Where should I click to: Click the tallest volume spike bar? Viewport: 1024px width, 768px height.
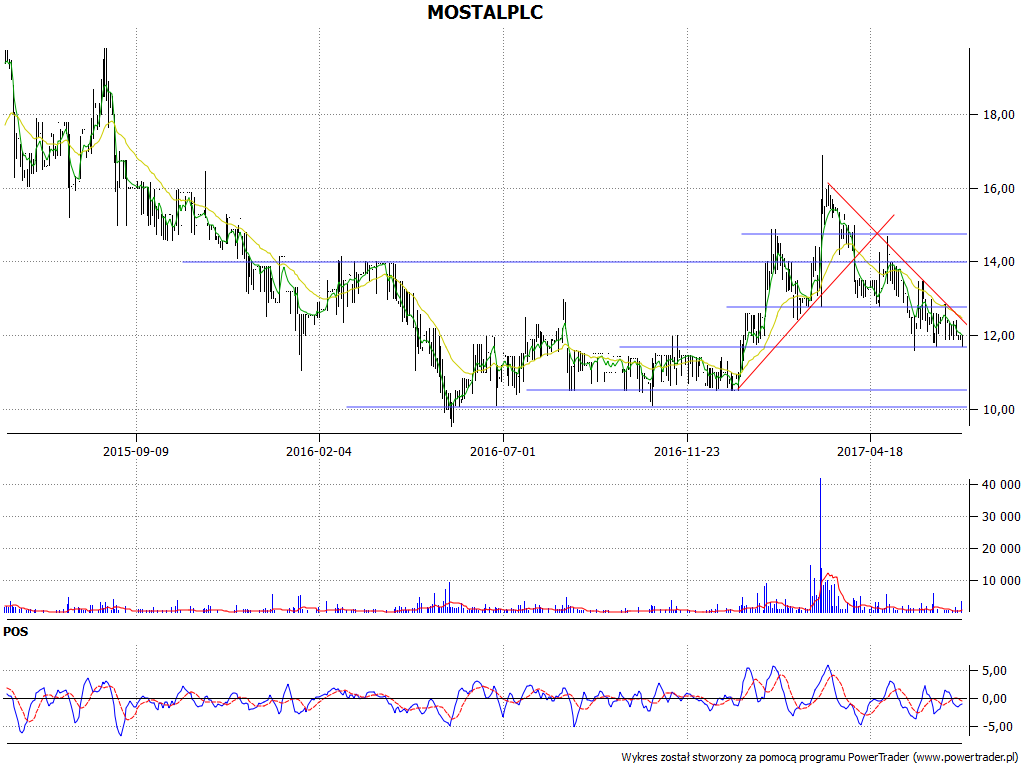point(820,545)
